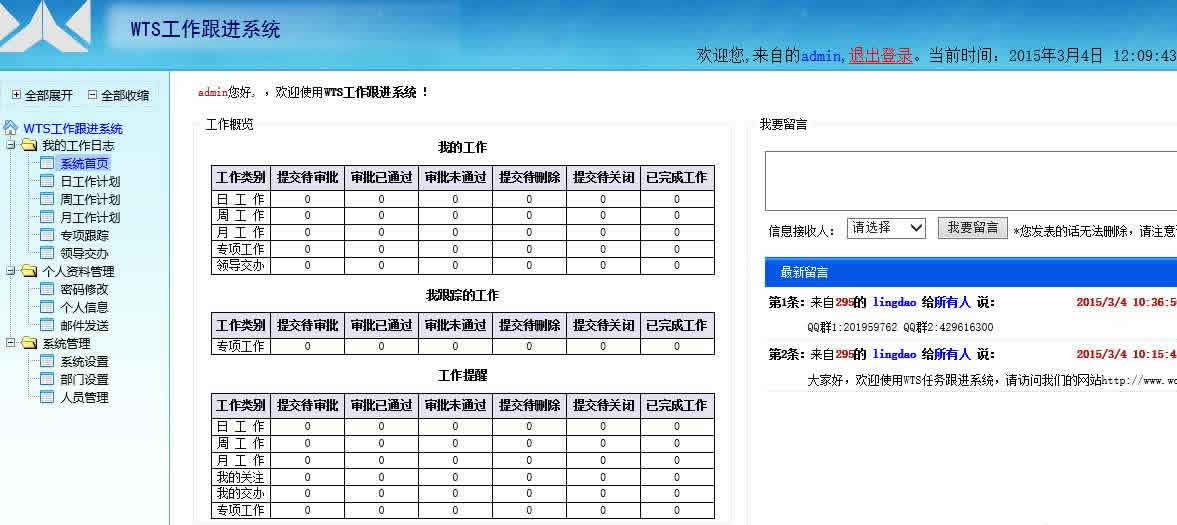Click 我的工作 table heading

[x=462, y=147]
